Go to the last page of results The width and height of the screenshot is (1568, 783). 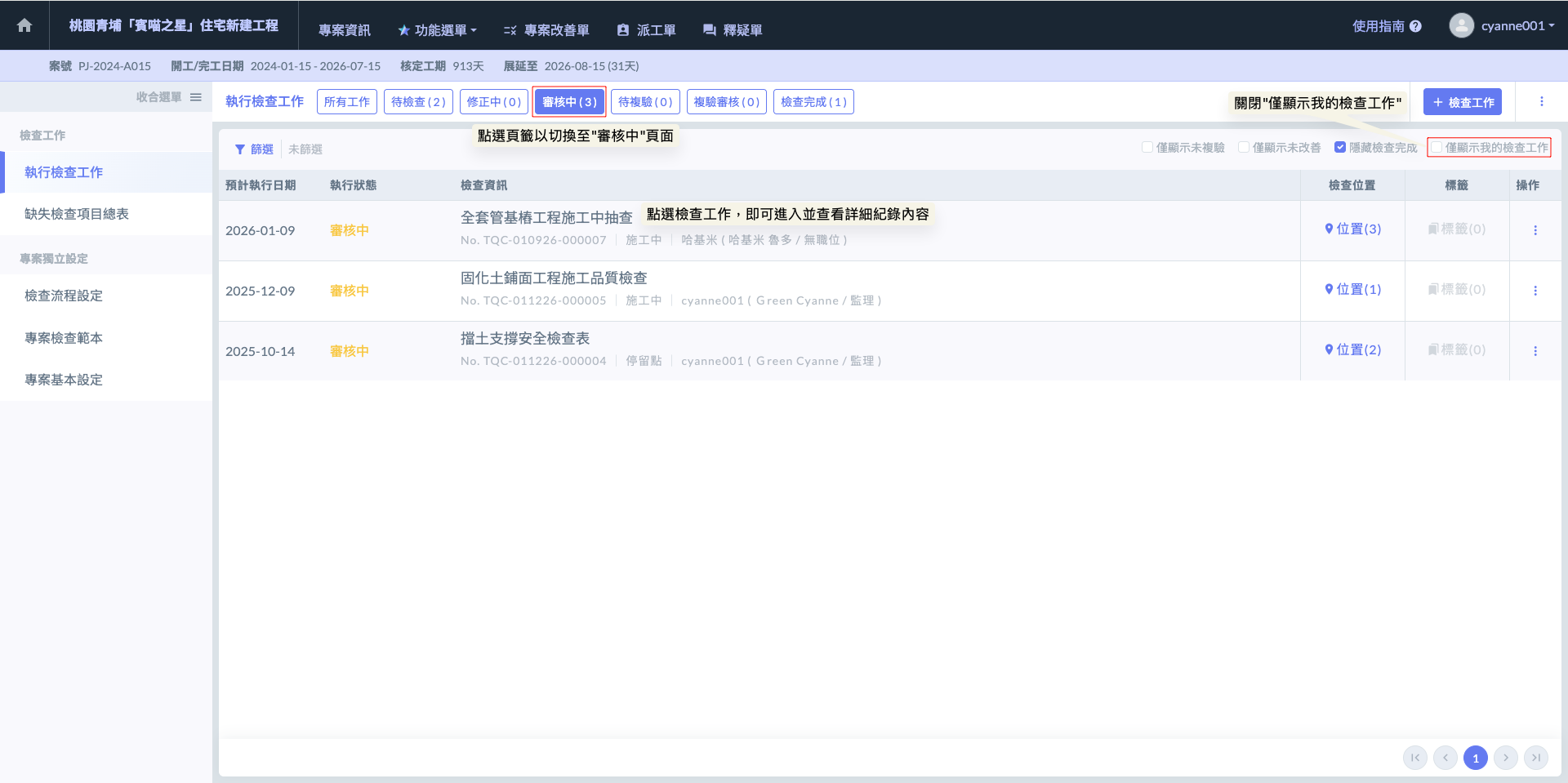(x=1535, y=758)
